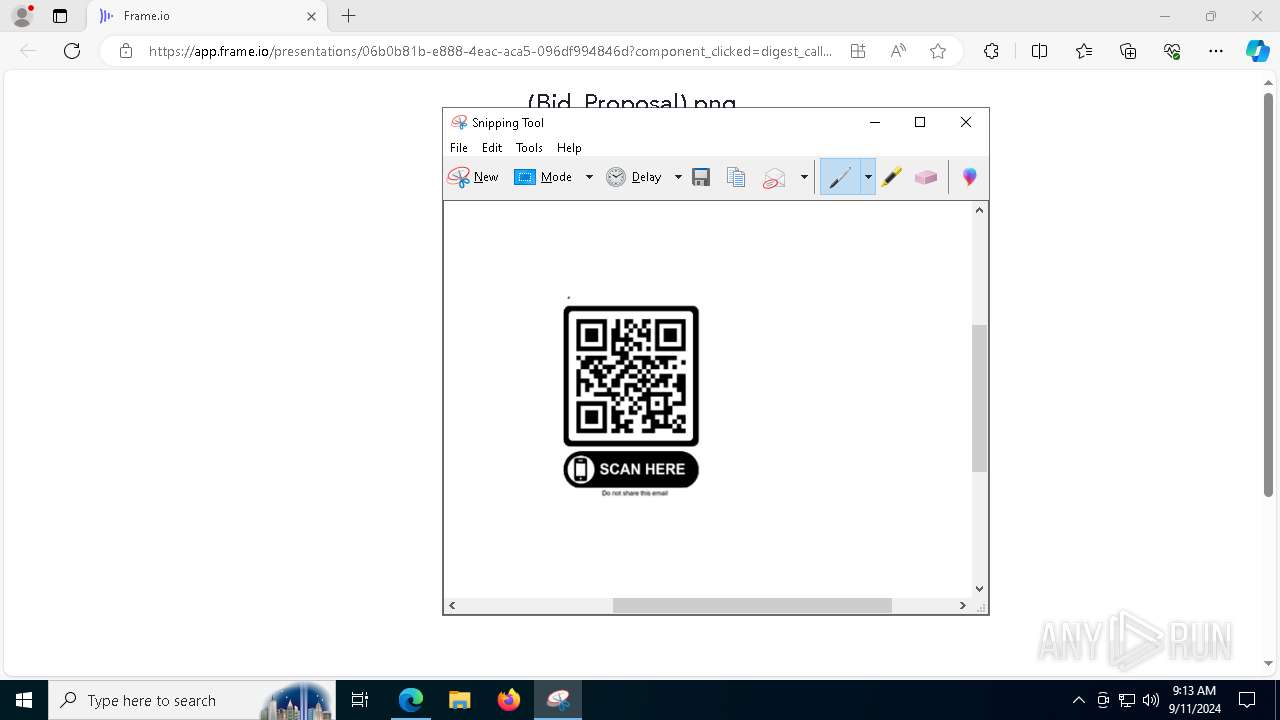
Task: Save the snip with floppy icon
Action: point(701,177)
